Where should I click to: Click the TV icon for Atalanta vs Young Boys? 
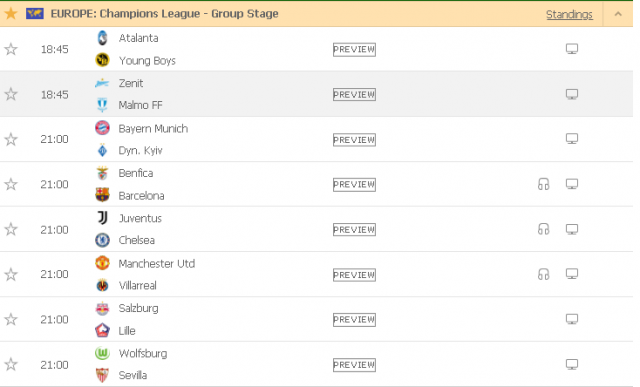click(x=571, y=49)
